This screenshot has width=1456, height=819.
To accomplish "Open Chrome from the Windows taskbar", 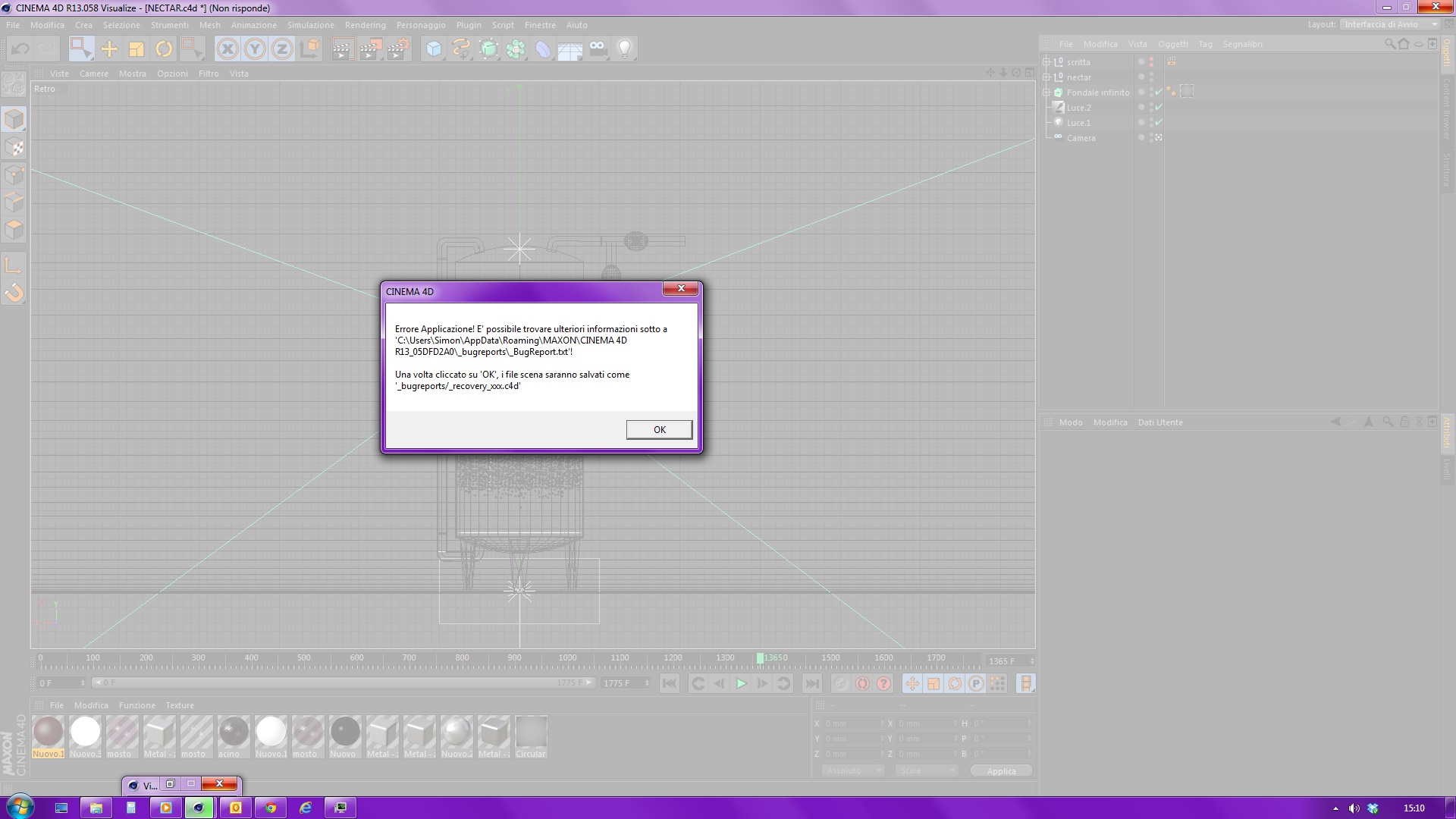I will (x=271, y=808).
